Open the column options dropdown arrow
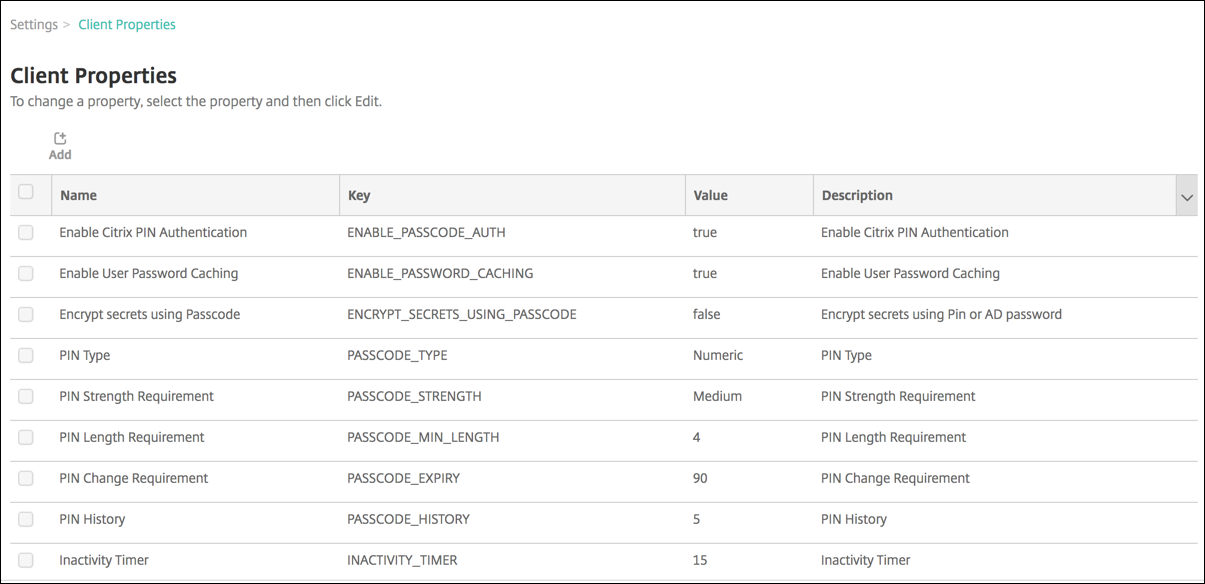 coord(1187,197)
